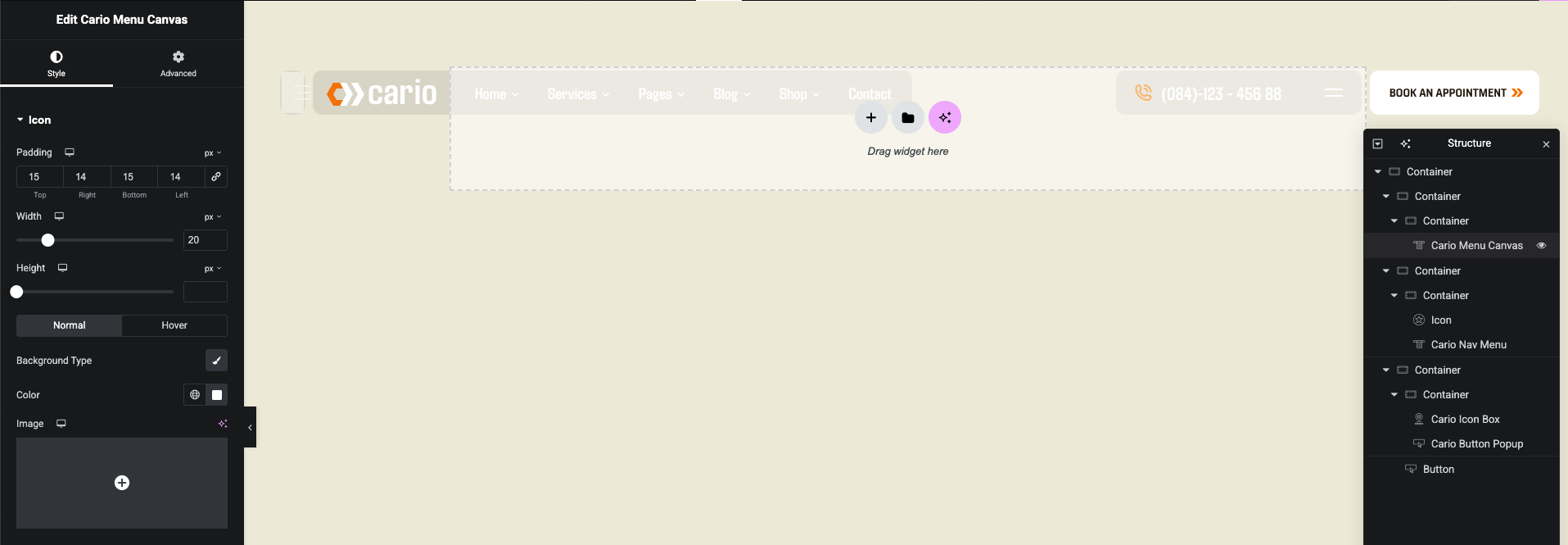The image size is (1568, 545).
Task: Click the global color globe icon
Action: (195, 395)
